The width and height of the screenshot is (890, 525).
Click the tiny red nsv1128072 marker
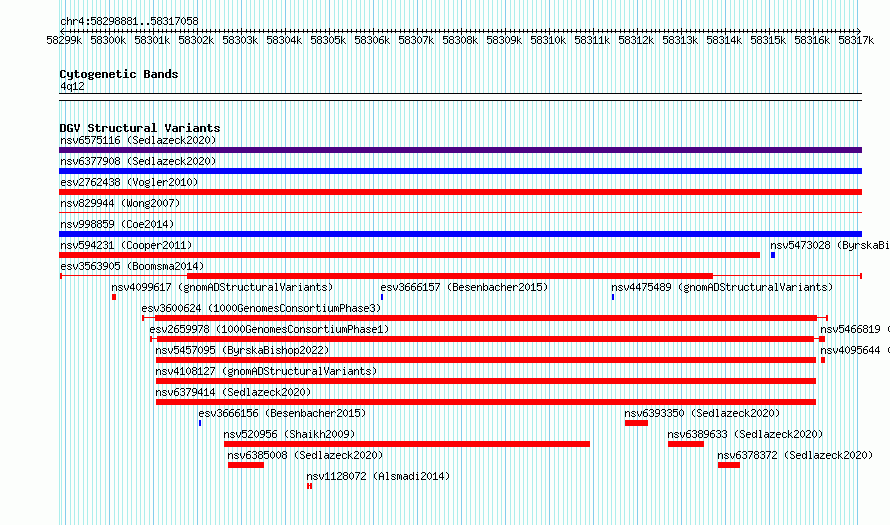click(309, 486)
